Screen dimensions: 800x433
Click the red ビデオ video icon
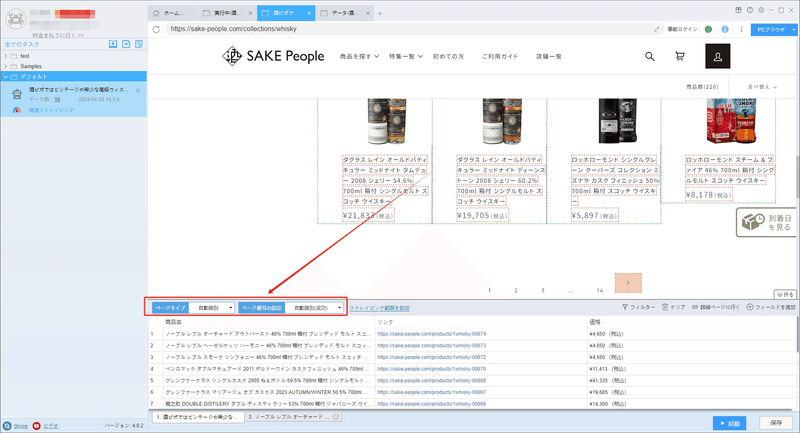tap(36, 426)
